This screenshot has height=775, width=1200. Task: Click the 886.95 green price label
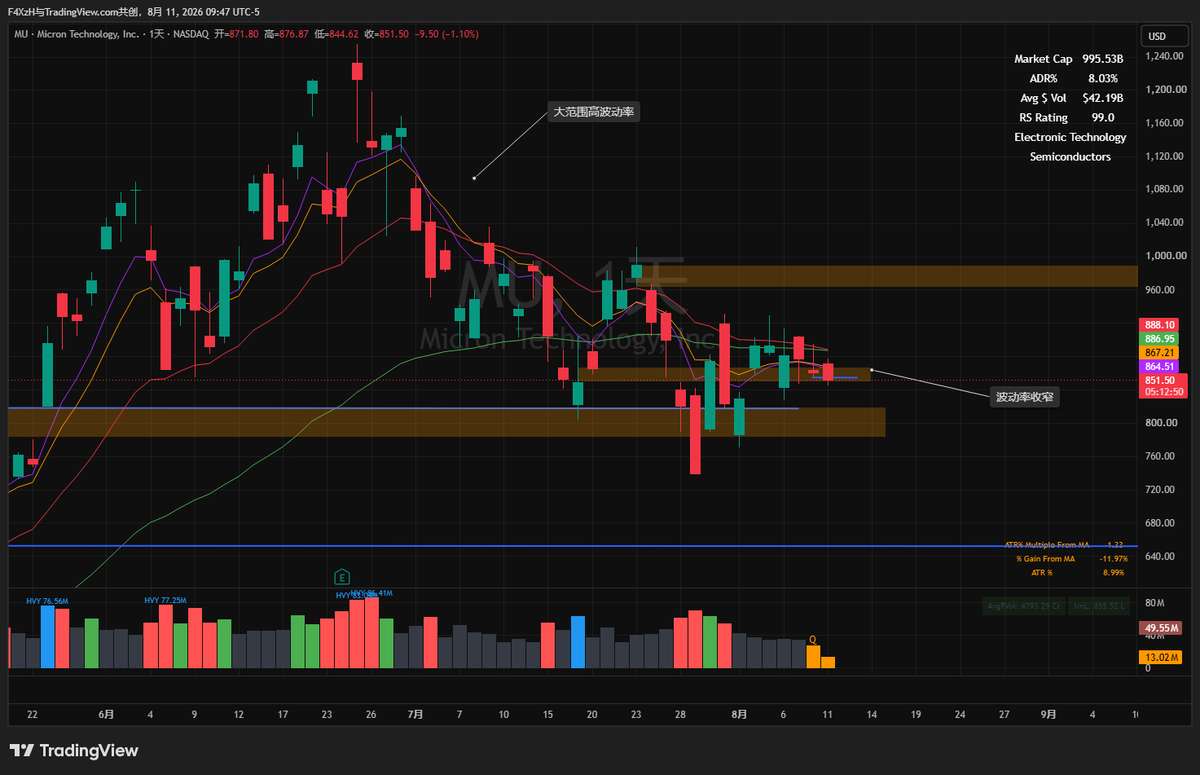pos(1159,339)
